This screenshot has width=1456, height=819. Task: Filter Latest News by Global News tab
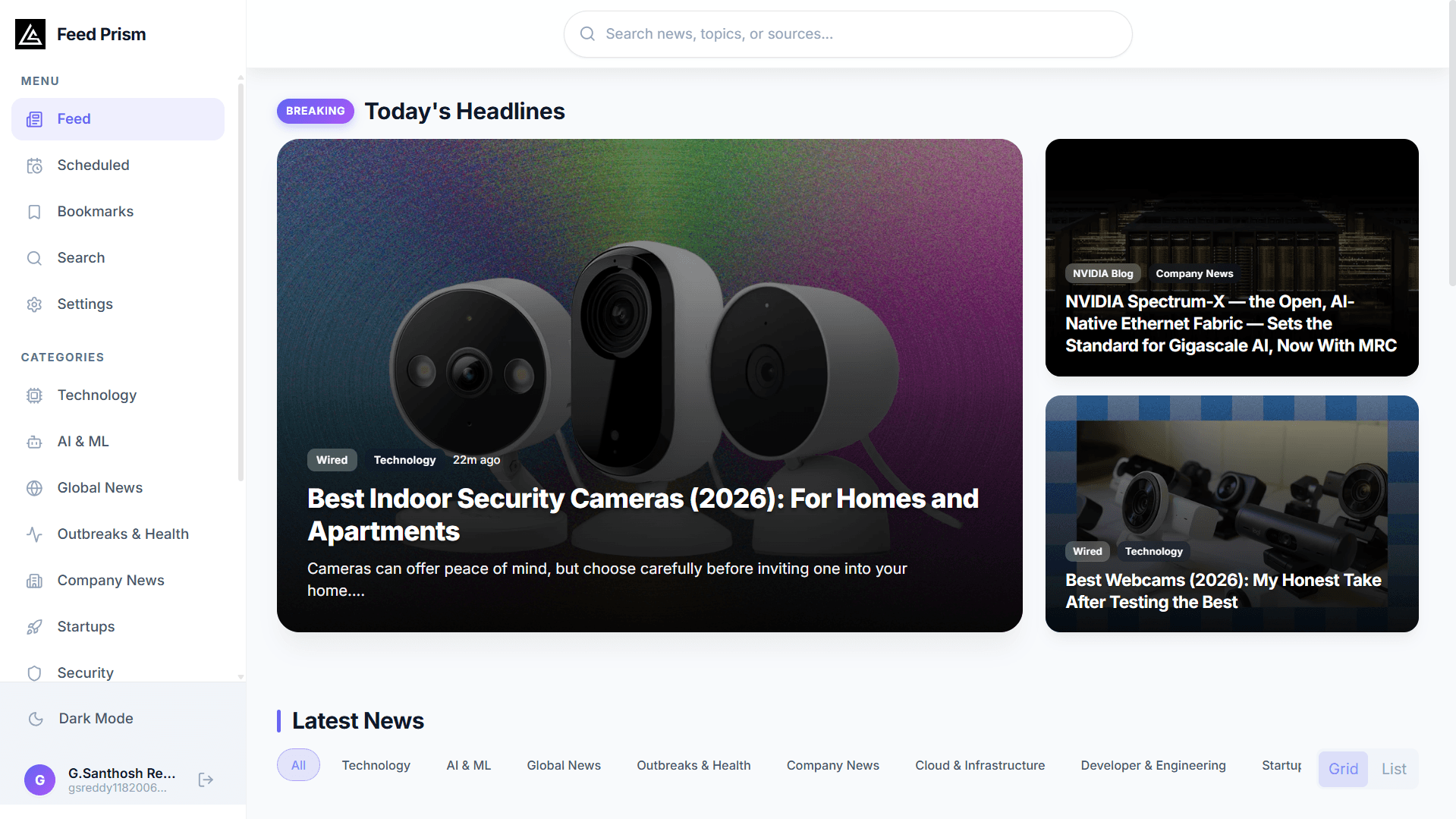564,765
